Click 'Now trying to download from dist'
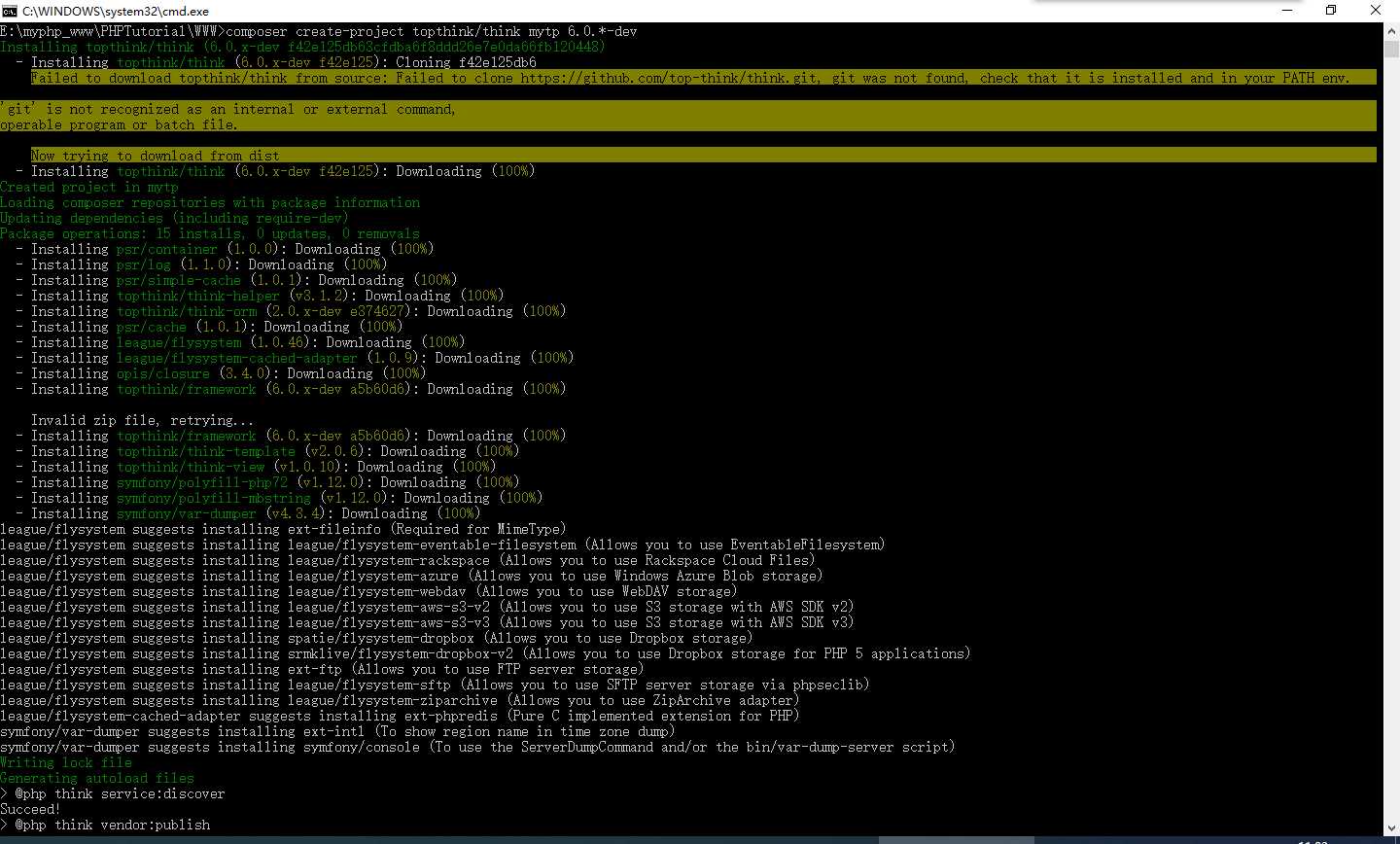1400x844 pixels. [x=156, y=156]
